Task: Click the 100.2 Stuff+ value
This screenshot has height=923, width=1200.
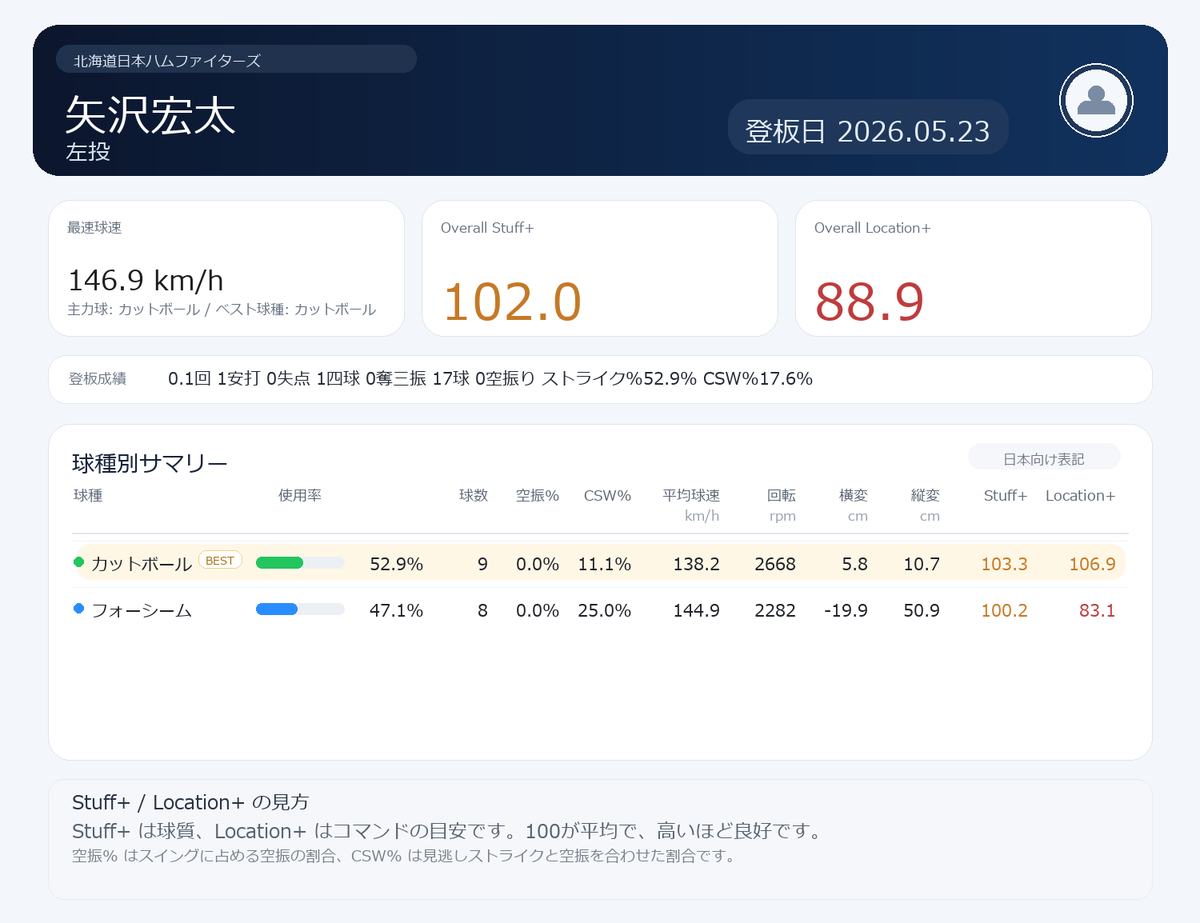Action: tap(1004, 610)
